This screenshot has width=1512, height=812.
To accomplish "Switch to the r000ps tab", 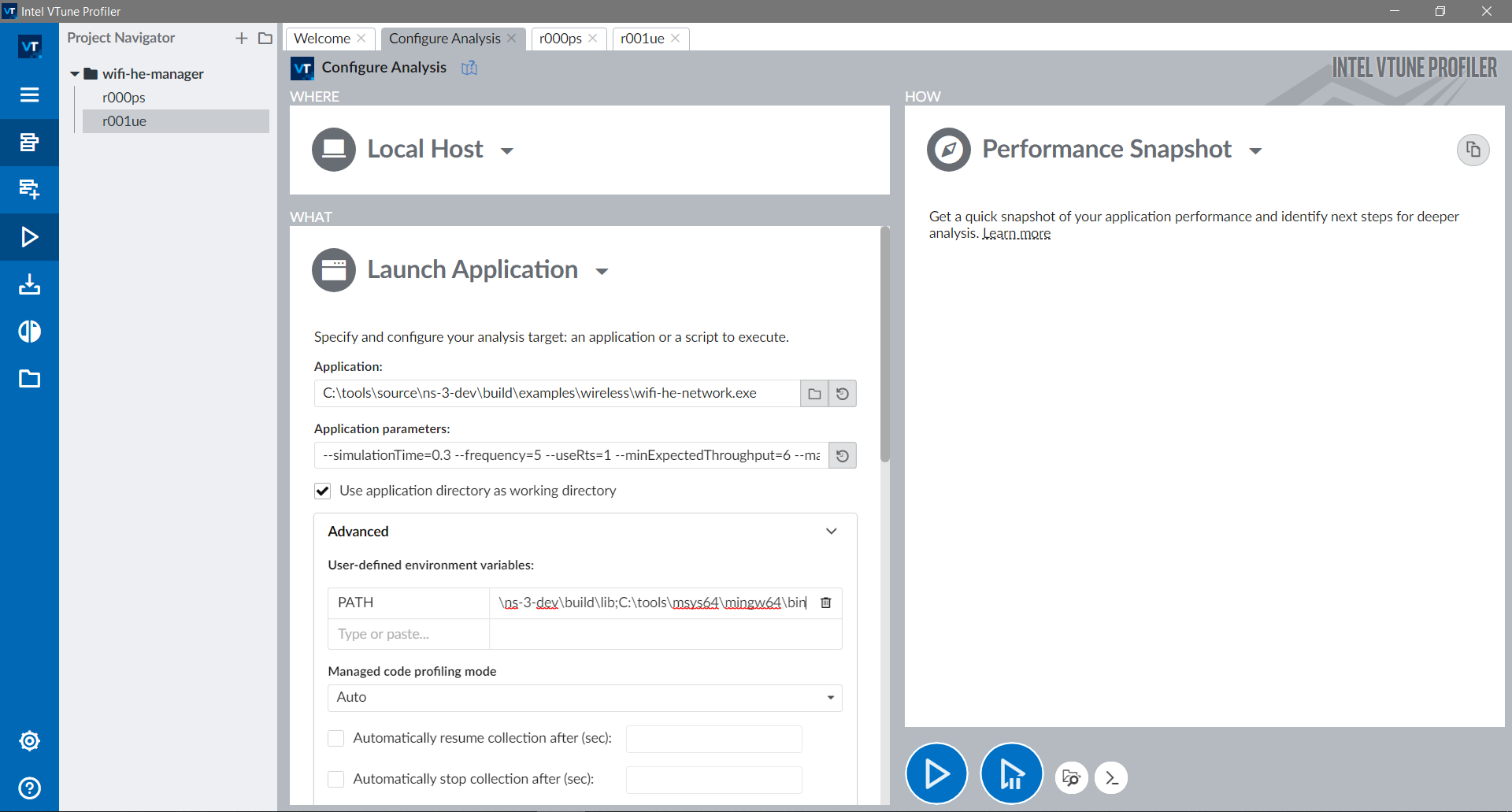I will (x=561, y=38).
